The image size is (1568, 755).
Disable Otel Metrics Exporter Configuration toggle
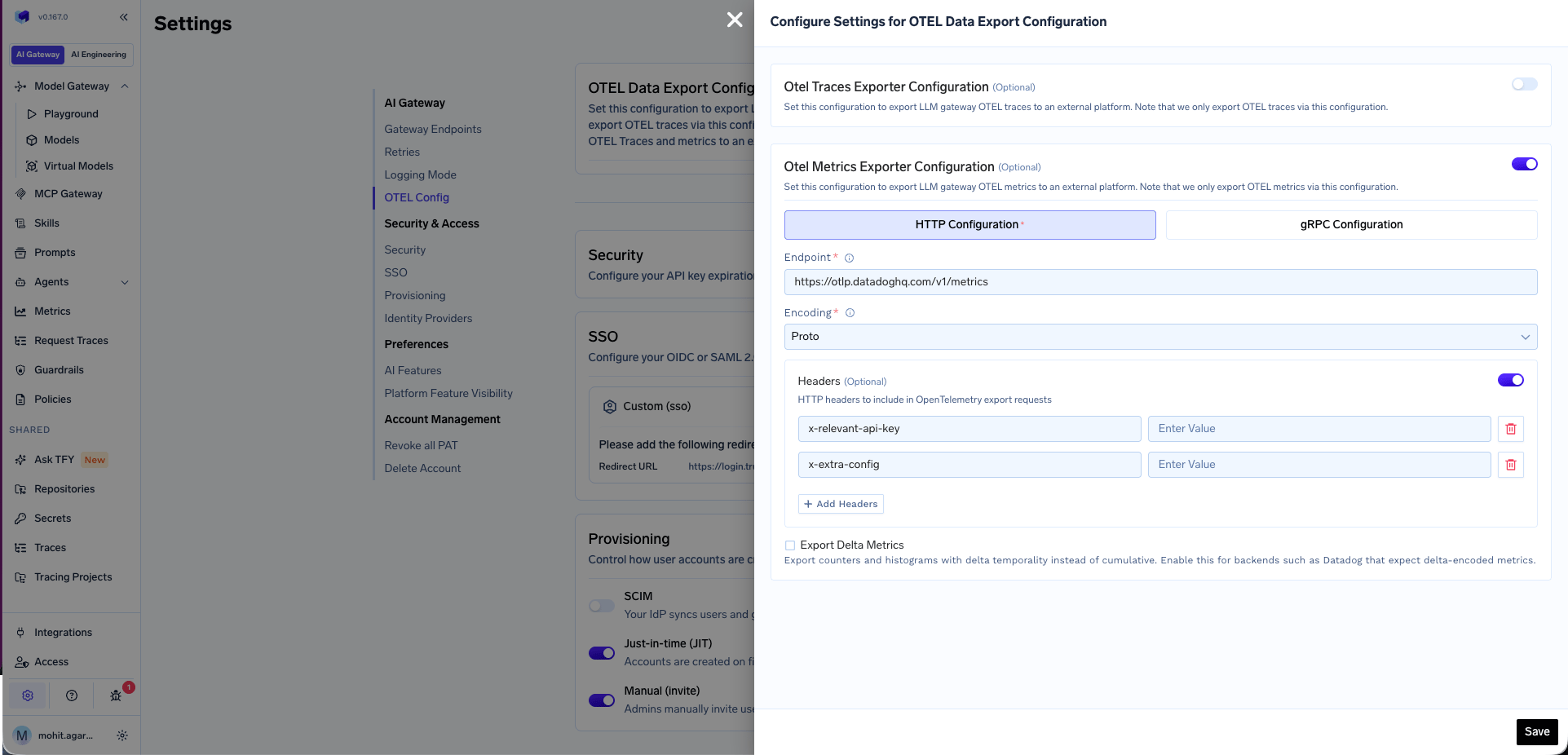coord(1524,164)
